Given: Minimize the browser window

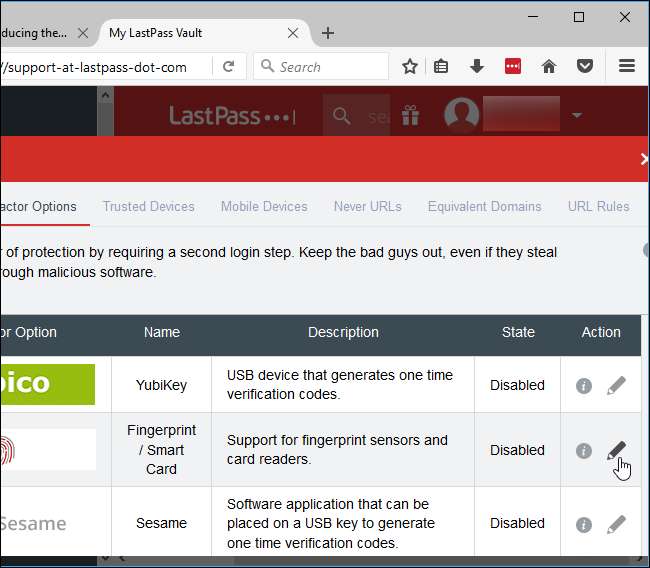Looking at the screenshot, I should [x=533, y=17].
